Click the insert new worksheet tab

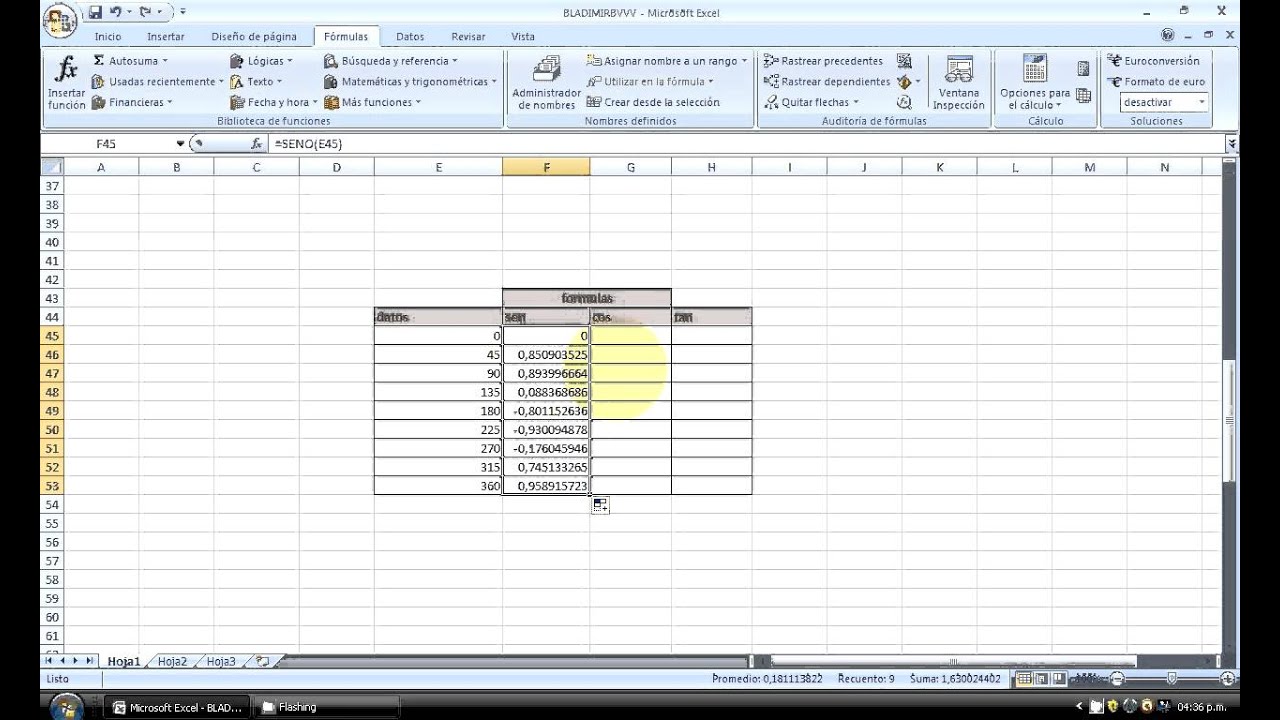263,661
